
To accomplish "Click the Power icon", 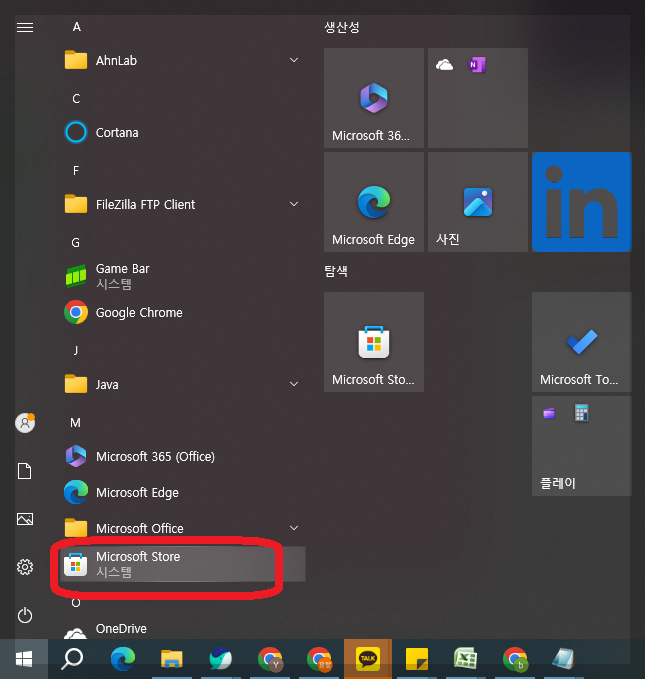I will pyautogui.click(x=25, y=615).
